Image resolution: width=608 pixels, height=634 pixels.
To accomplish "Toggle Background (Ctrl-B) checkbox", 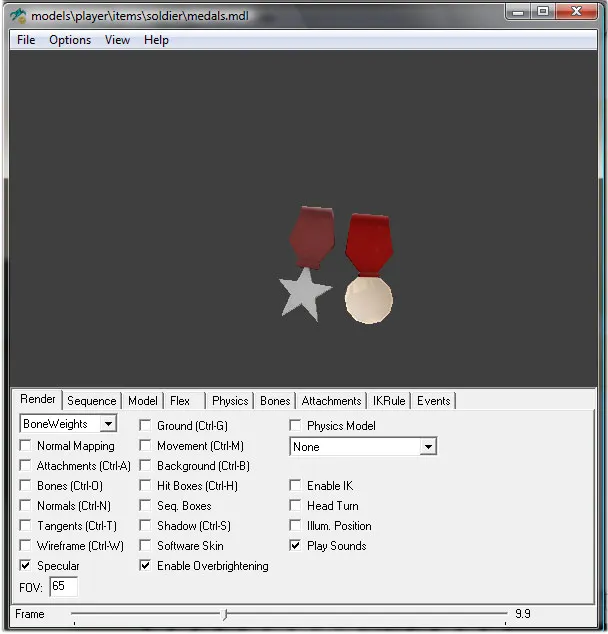I will (145, 465).
